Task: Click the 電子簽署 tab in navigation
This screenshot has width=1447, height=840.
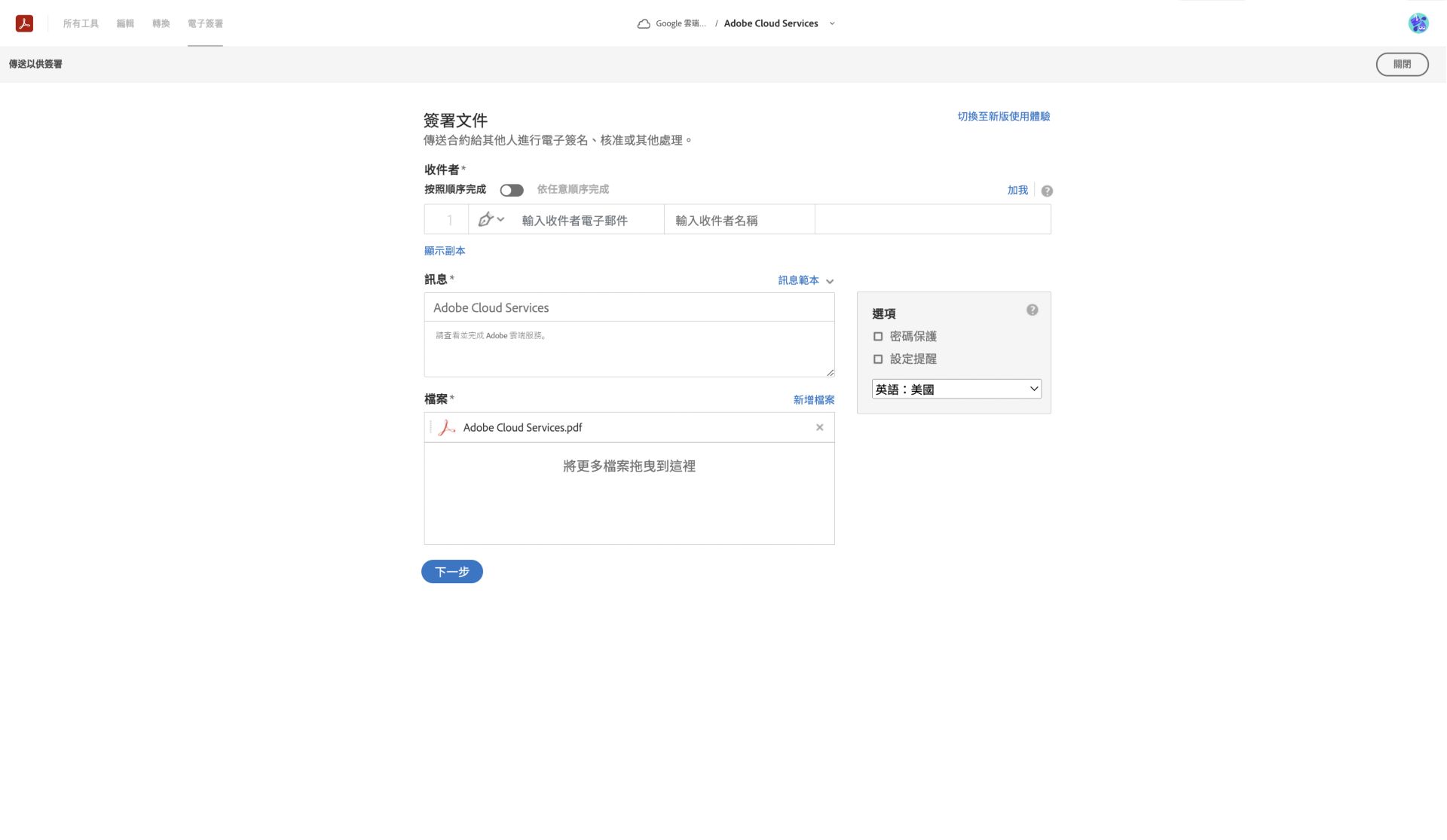Action: (x=205, y=23)
